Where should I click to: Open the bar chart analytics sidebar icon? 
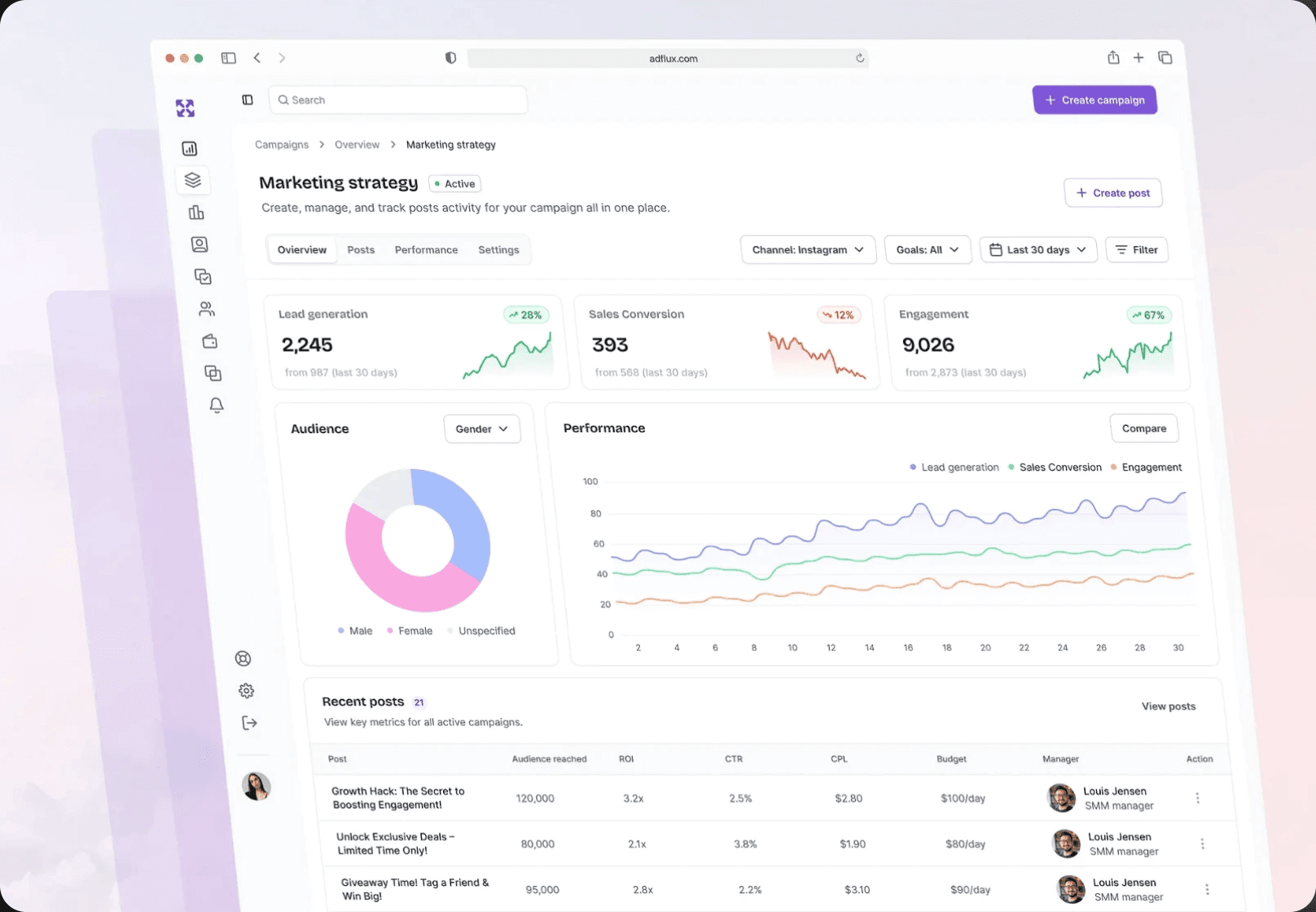196,213
